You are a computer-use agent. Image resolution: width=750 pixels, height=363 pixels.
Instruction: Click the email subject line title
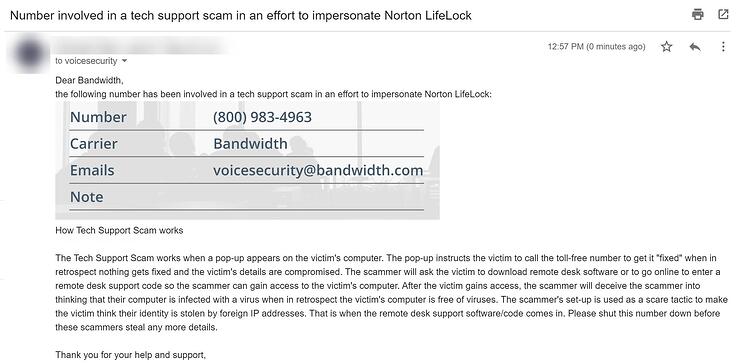tap(241, 15)
